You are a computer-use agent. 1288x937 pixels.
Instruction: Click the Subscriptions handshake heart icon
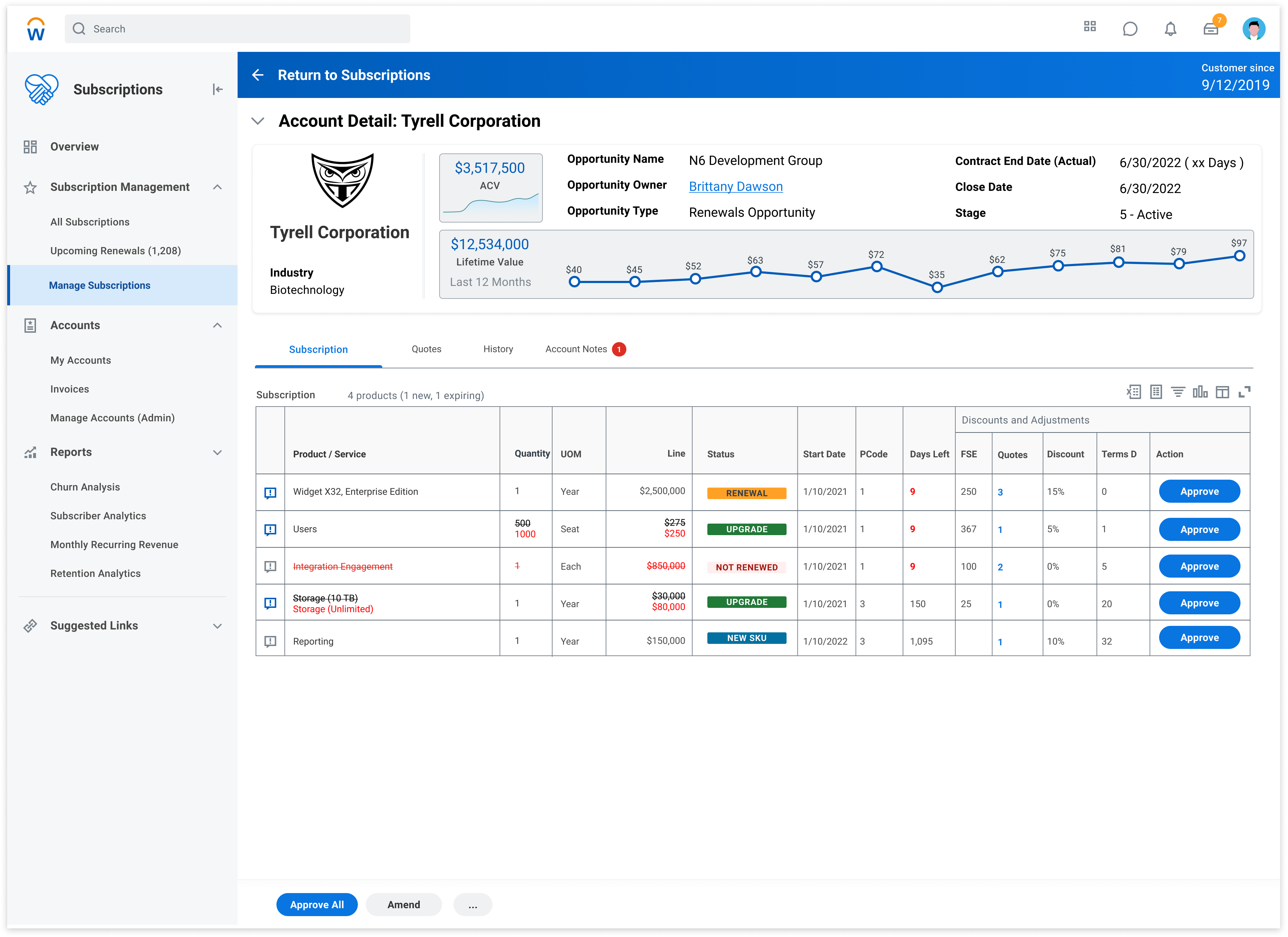point(41,89)
